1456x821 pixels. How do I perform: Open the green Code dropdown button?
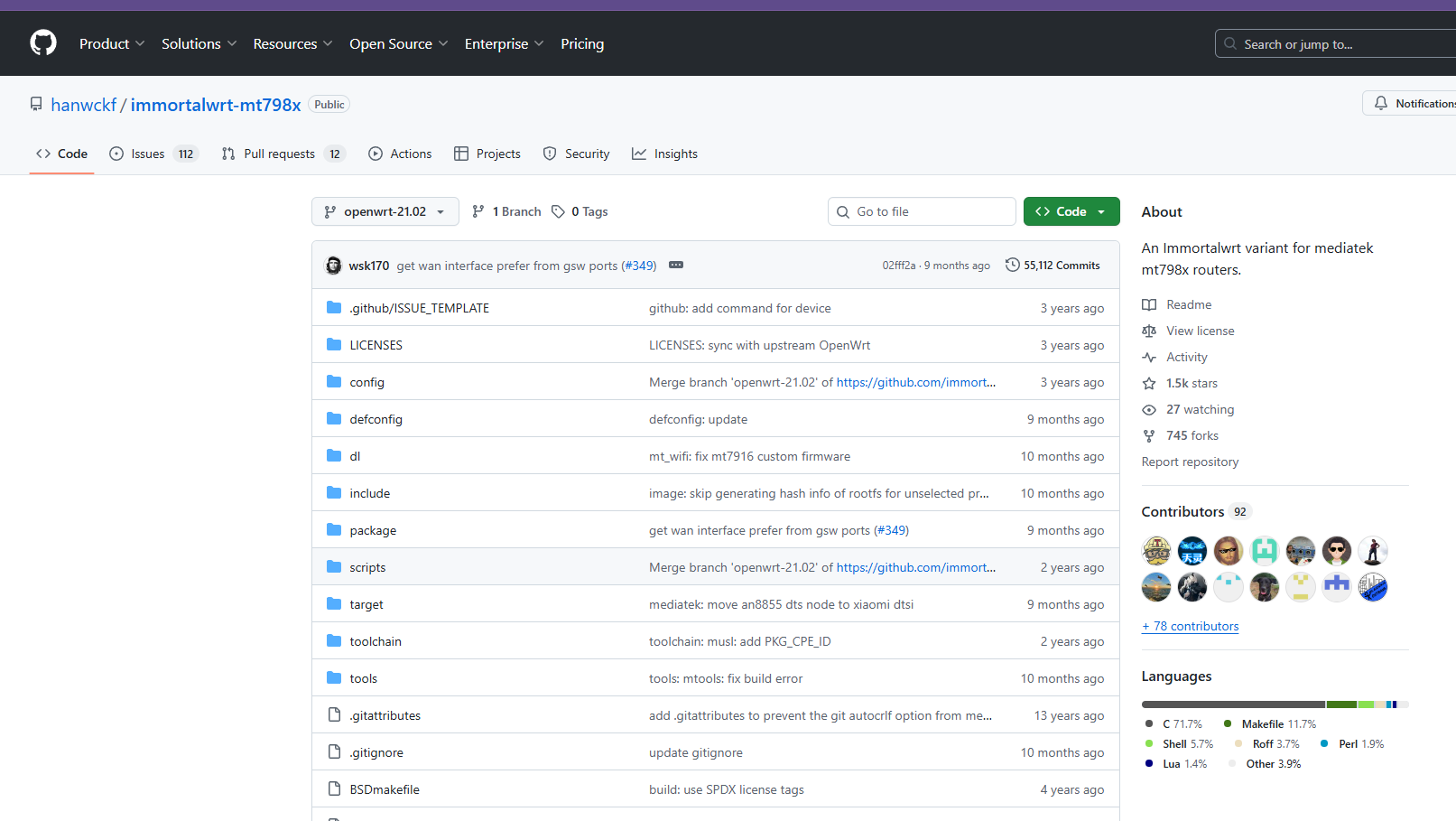tap(1071, 211)
